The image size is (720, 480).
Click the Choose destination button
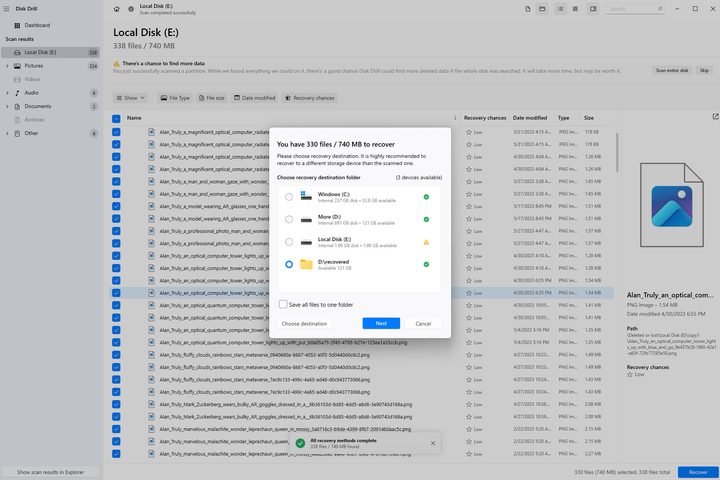pos(304,323)
